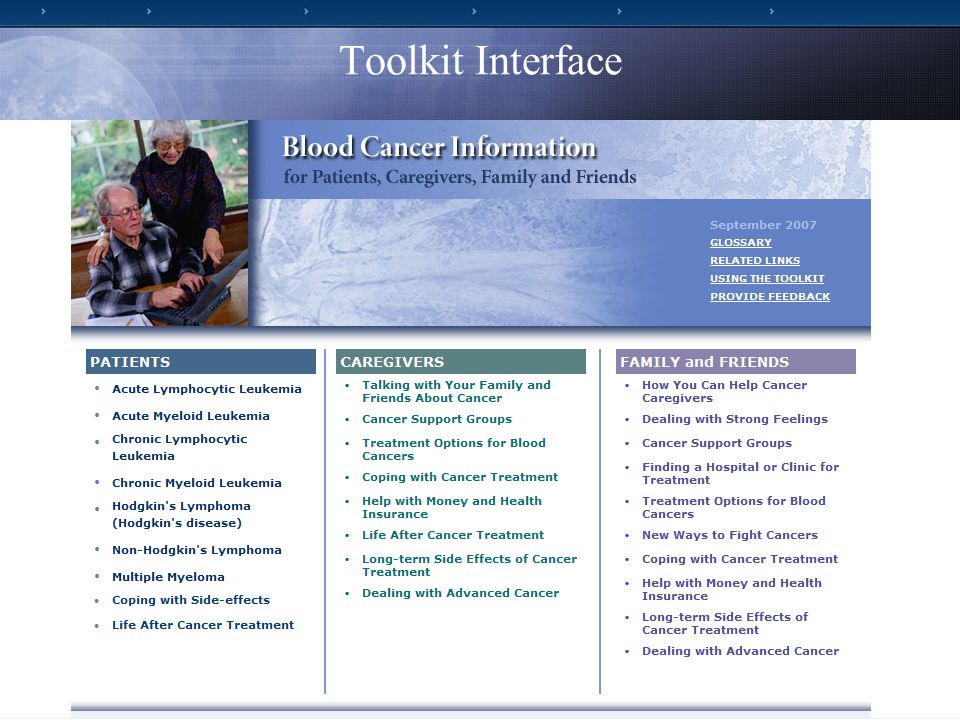Select the Dealing with Strong Feelings link
This screenshot has height=720, width=960.
(735, 419)
